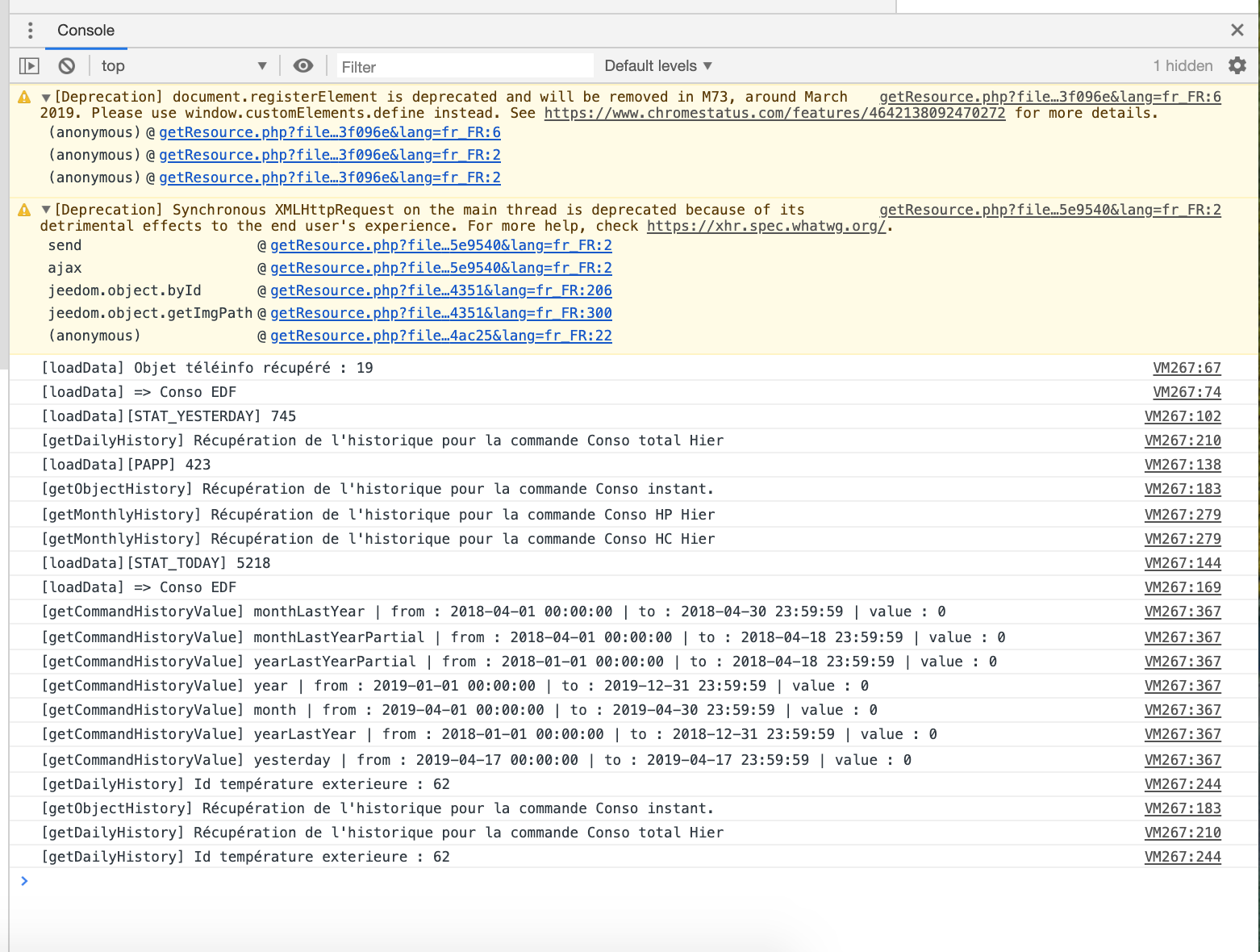Screen dimensions: 1260x952
Task: Focus the console Filter field
Action: pos(465,67)
